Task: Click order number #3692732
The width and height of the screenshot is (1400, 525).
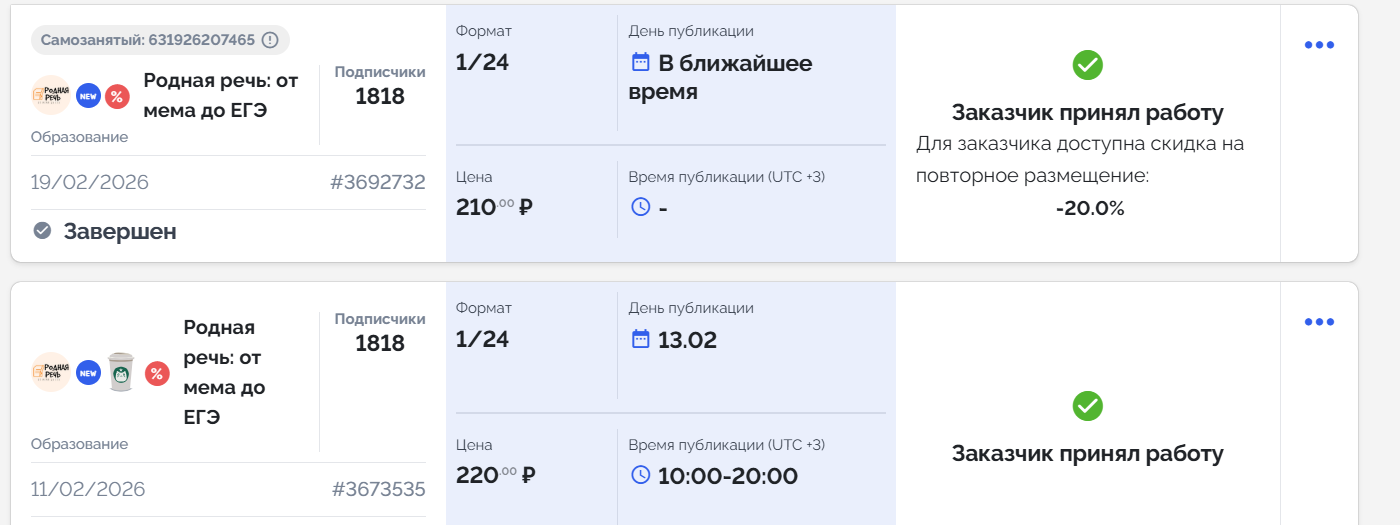Action: click(377, 182)
